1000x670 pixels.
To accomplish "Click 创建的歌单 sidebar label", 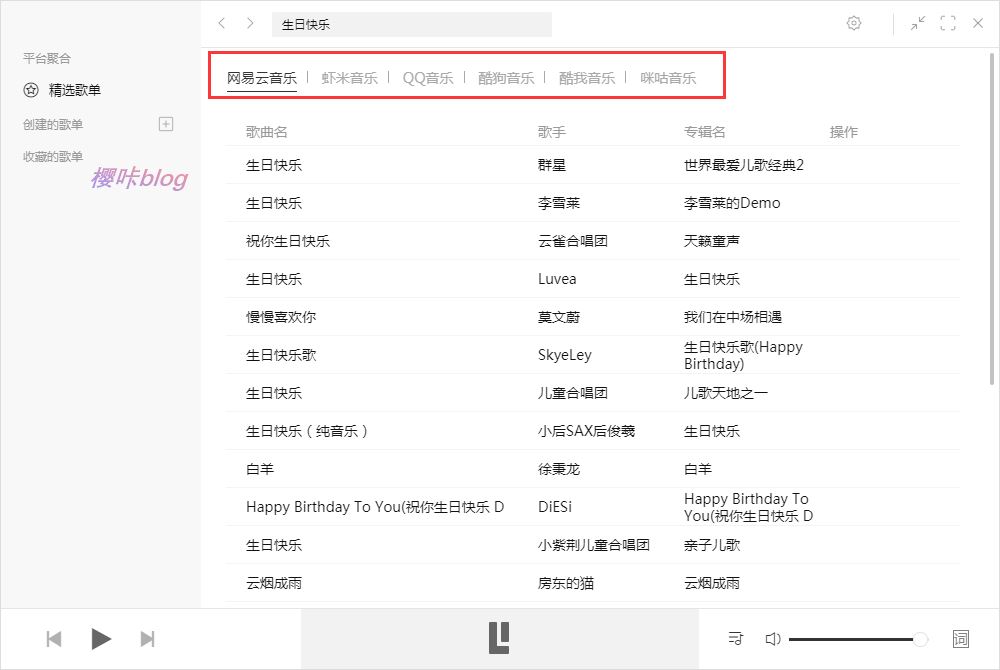I will [x=53, y=124].
